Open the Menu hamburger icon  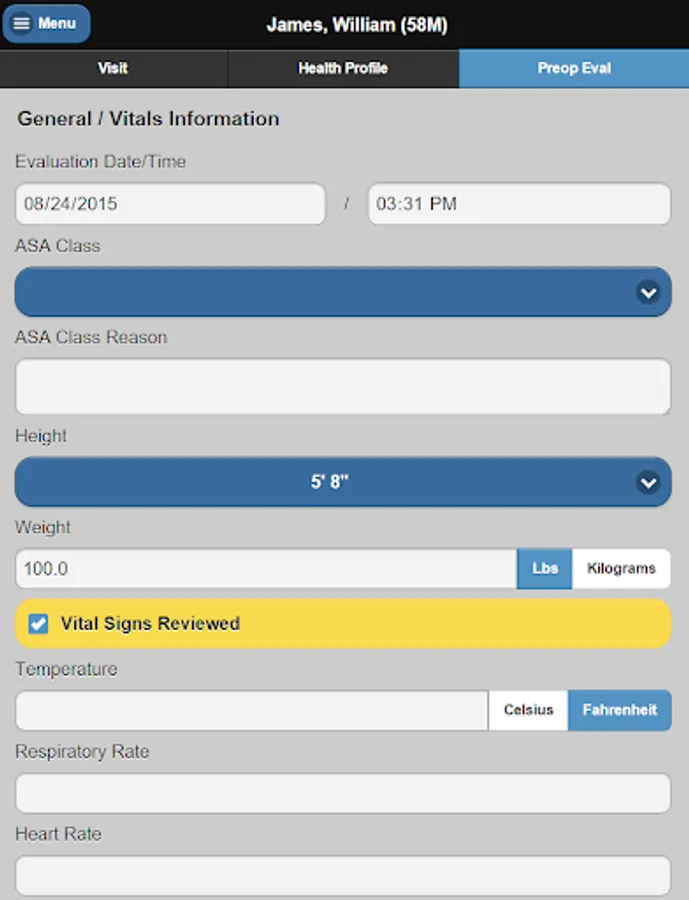[22, 24]
